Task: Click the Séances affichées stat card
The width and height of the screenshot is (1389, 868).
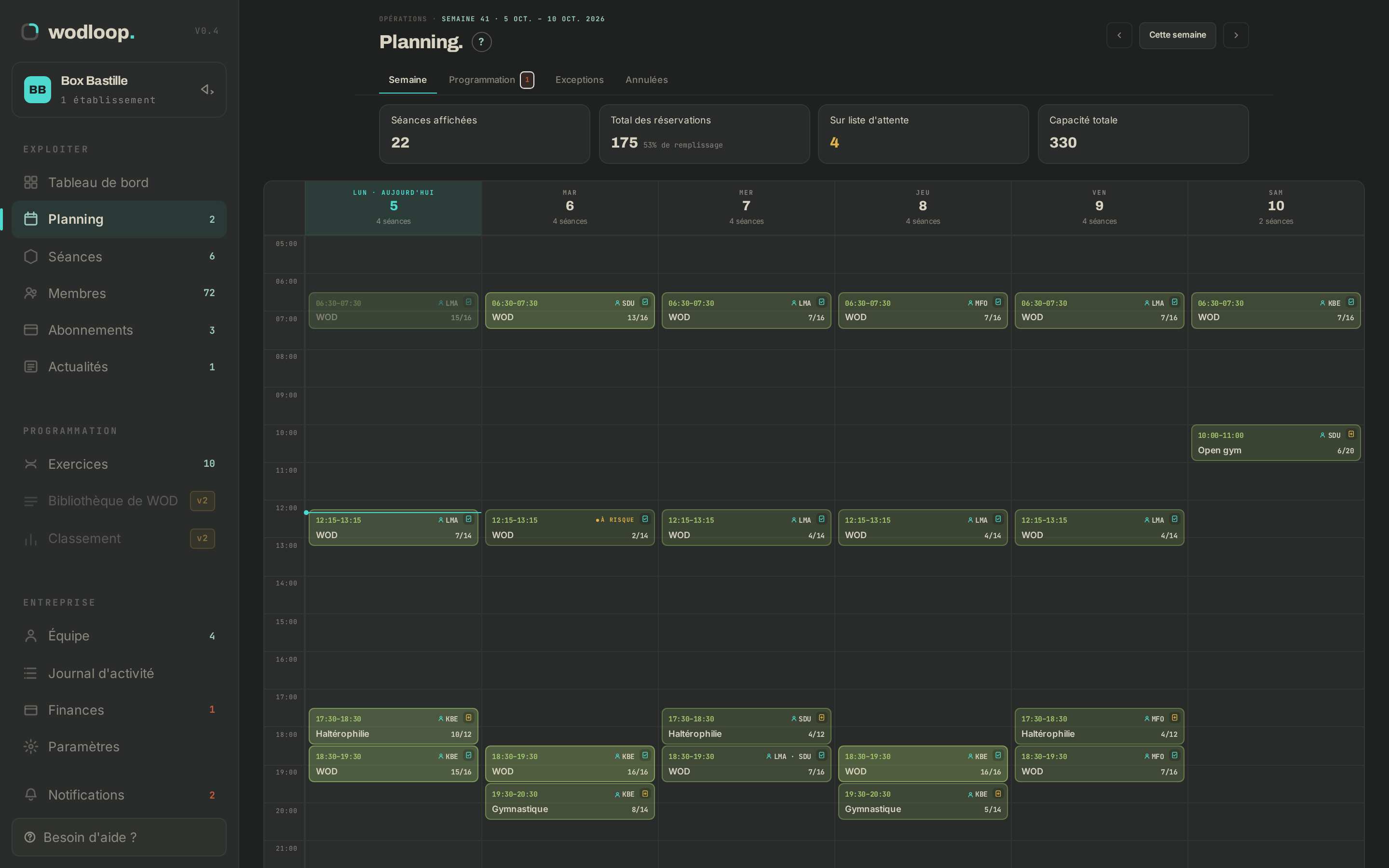Action: (484, 134)
